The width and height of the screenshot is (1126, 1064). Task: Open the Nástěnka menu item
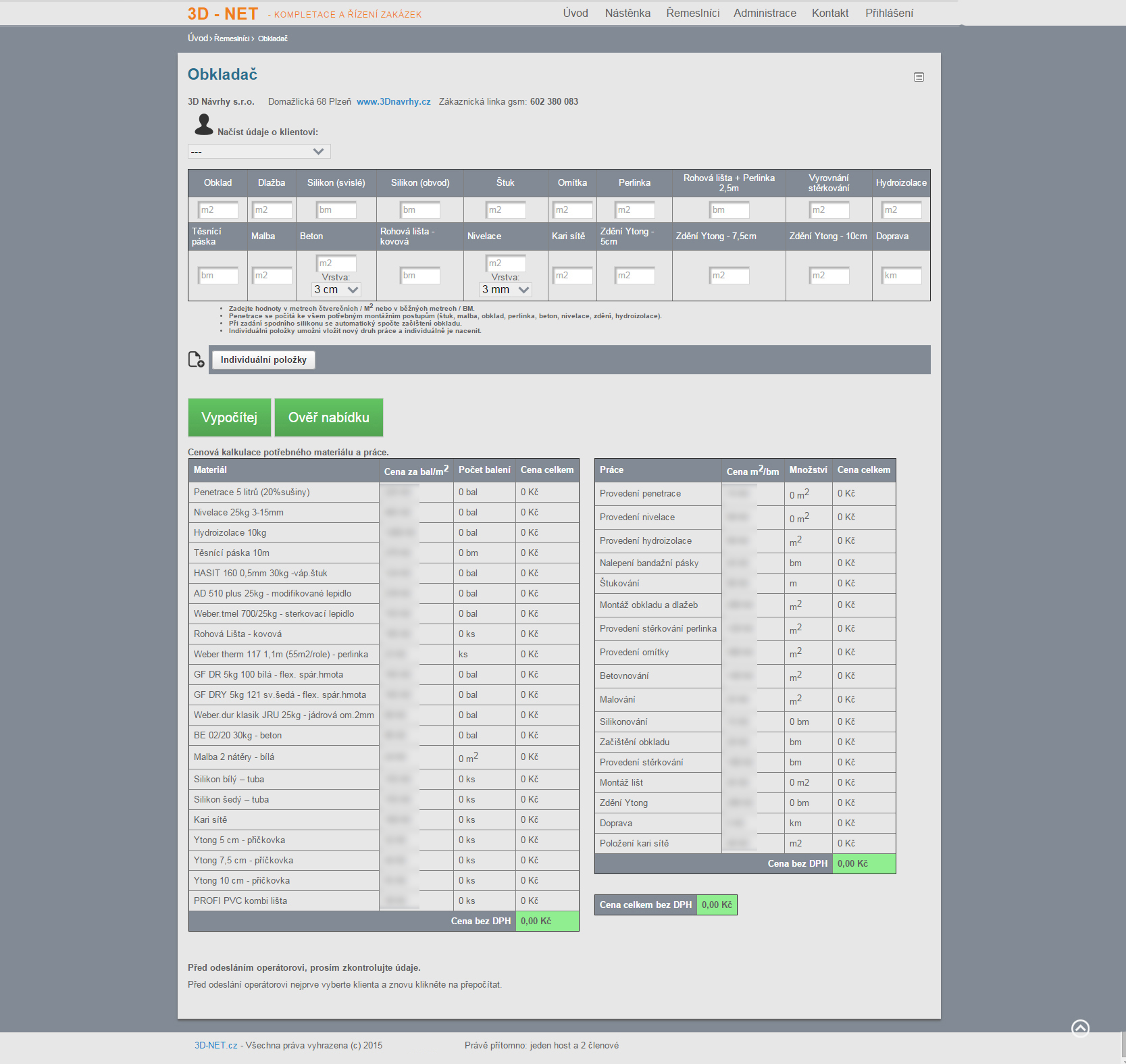point(628,13)
